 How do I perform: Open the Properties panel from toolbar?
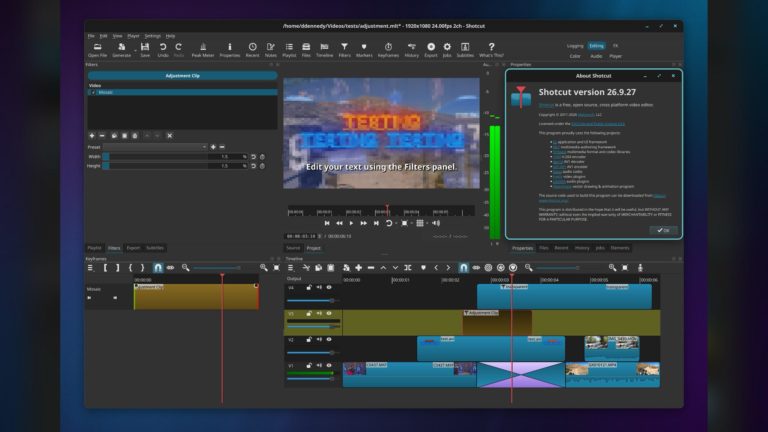230,49
